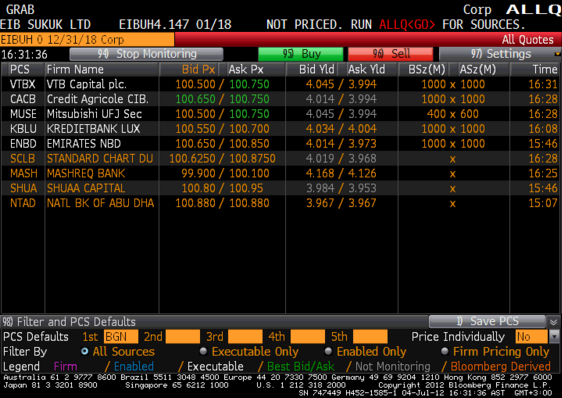This screenshot has height=398, width=562.
Task: Select the SHUAA CAPITAL firm name
Action: (x=86, y=188)
